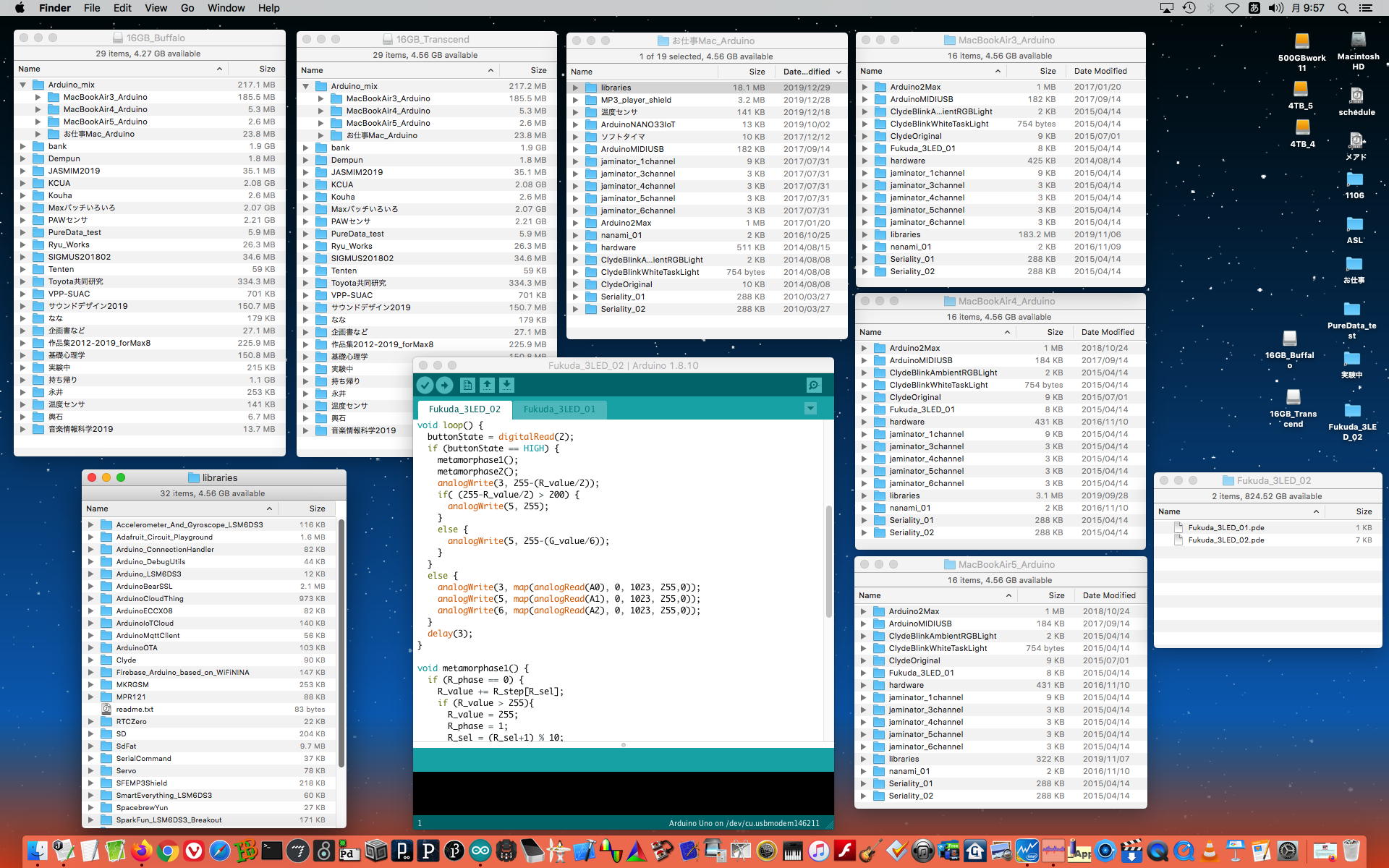This screenshot has height=868, width=1389.
Task: Open the Go menu in menu bar
Action: (187, 8)
